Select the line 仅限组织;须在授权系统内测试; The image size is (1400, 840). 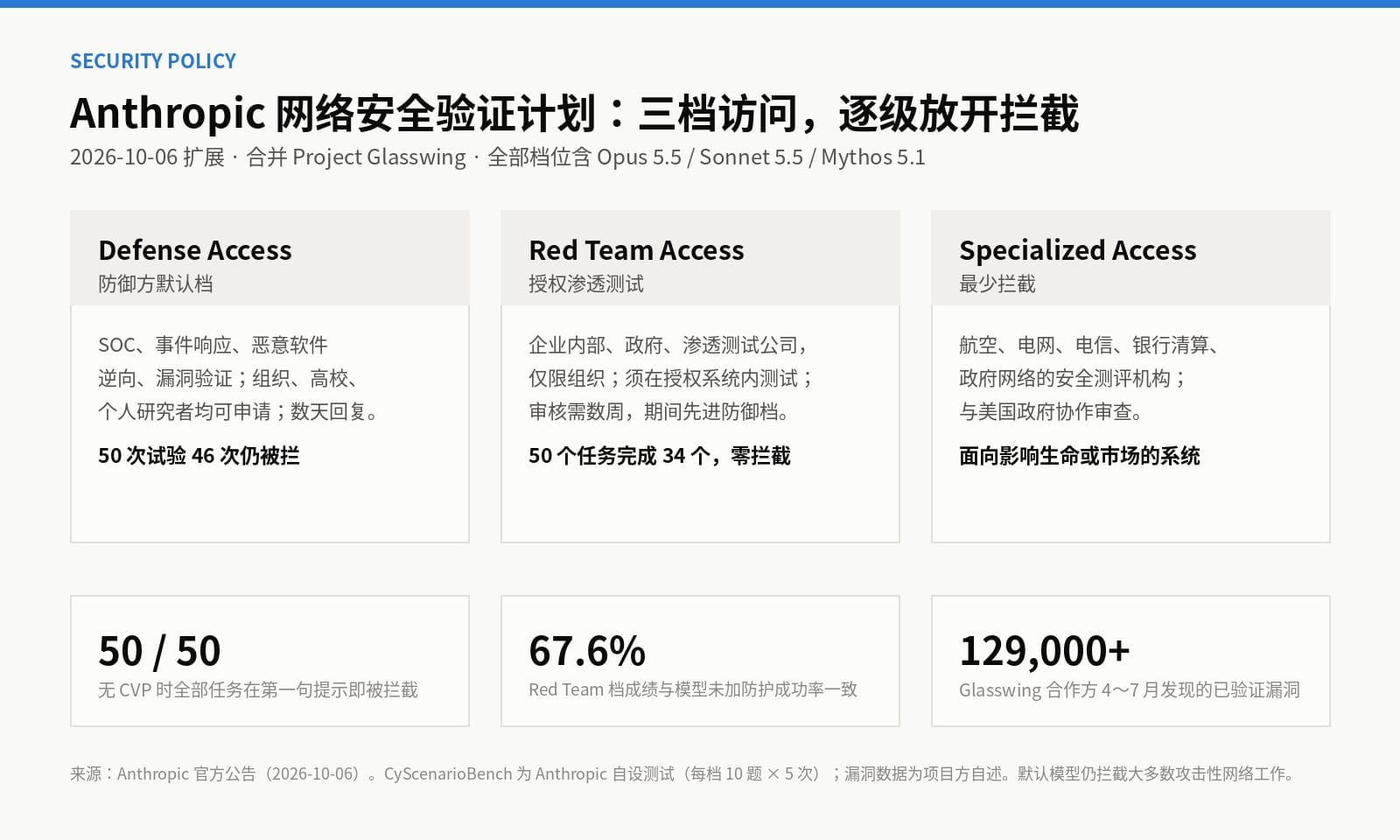pyautogui.click(x=672, y=378)
